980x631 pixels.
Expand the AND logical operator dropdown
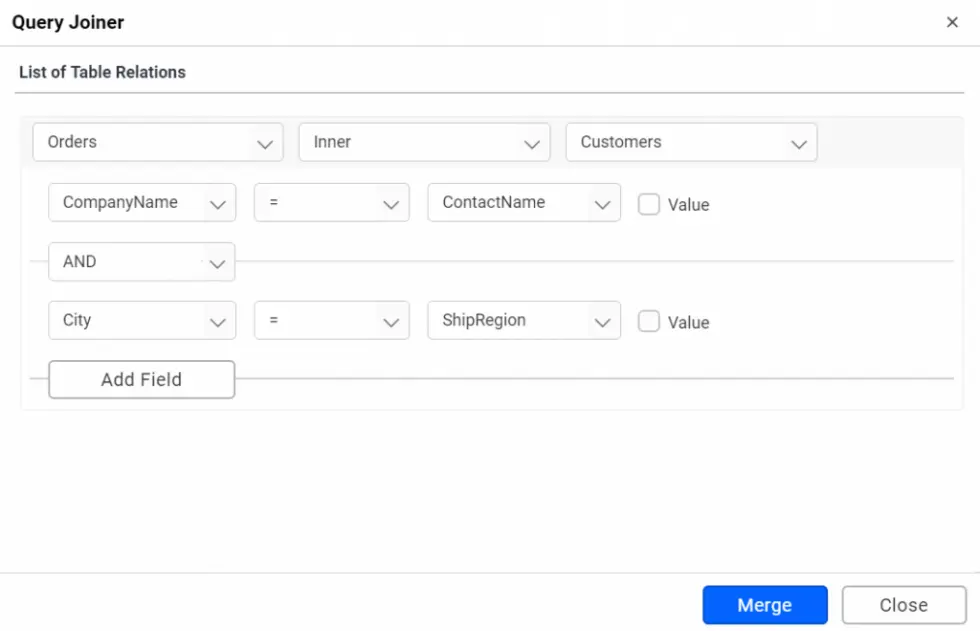point(141,262)
